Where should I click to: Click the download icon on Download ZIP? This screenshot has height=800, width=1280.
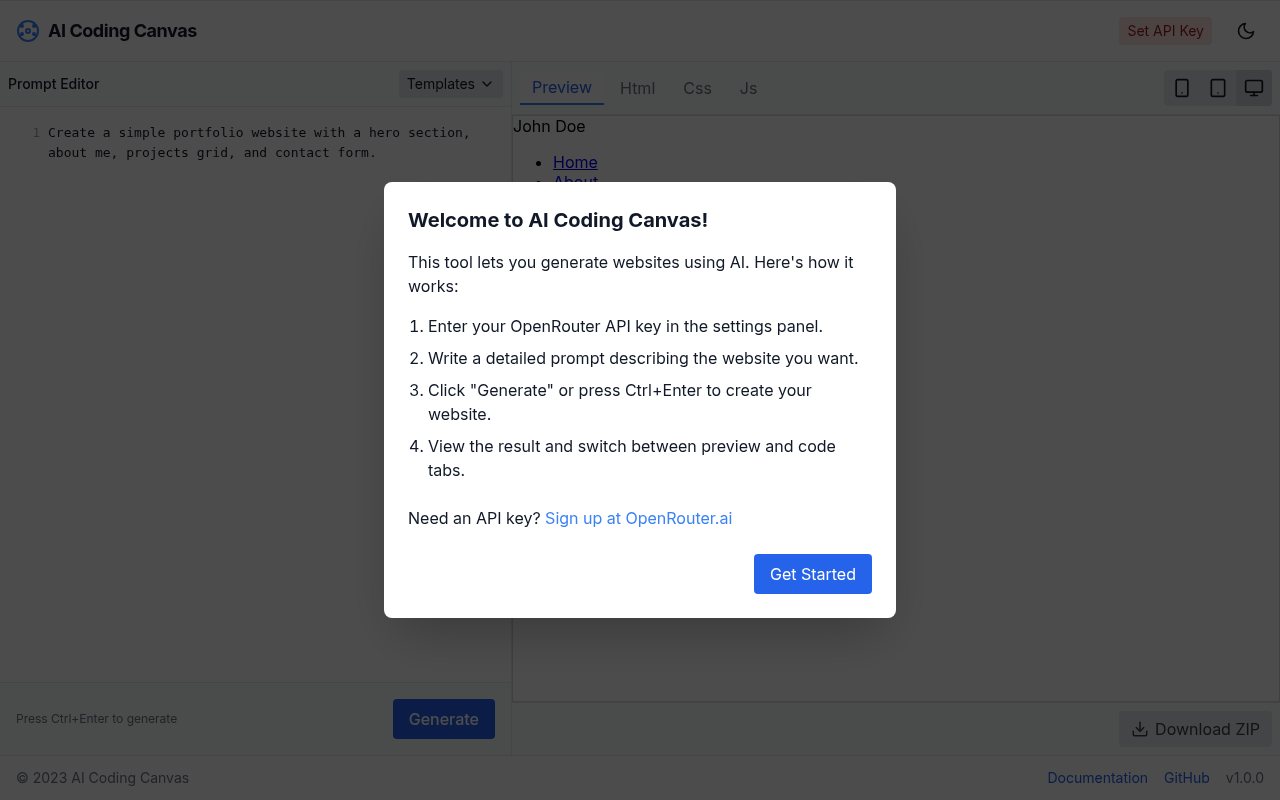pyautogui.click(x=1140, y=729)
